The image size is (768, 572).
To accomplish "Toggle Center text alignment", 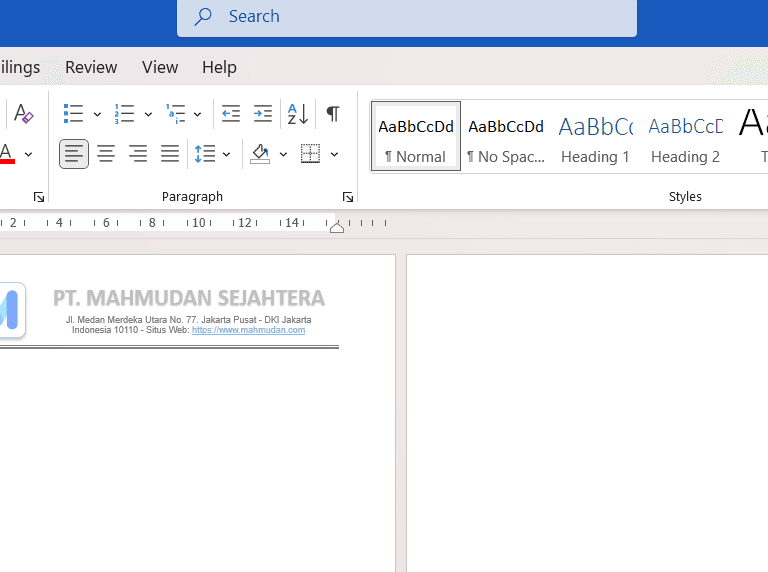I will (x=106, y=154).
